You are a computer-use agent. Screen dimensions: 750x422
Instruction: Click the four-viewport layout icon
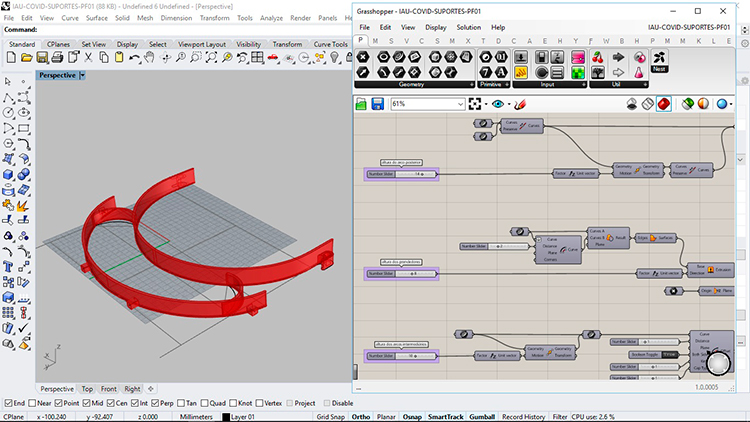(257, 58)
